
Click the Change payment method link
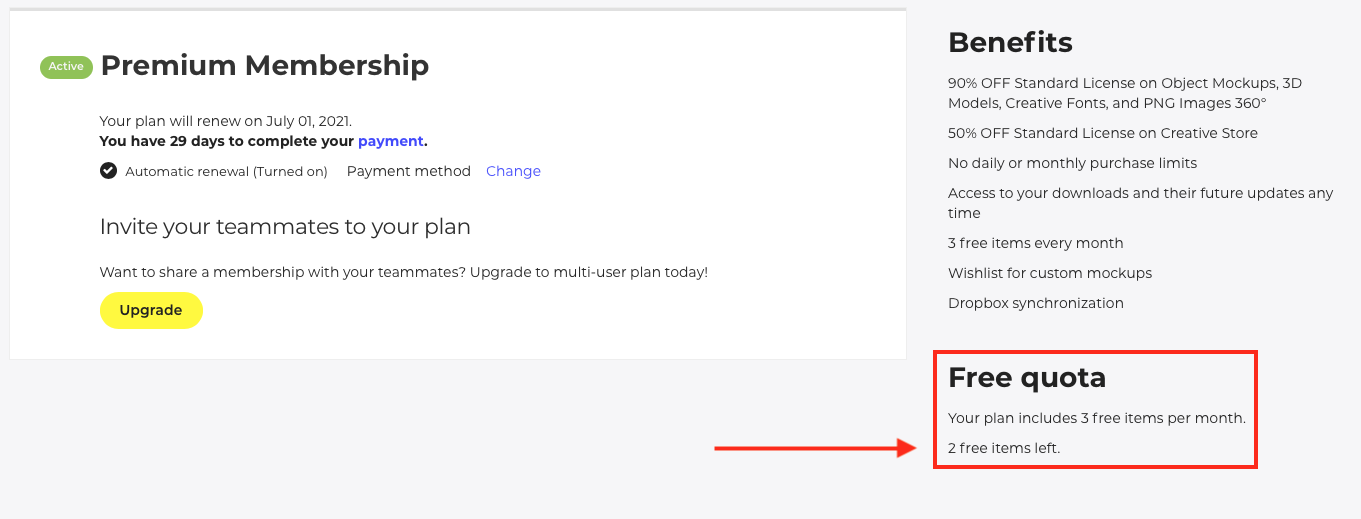(x=513, y=171)
